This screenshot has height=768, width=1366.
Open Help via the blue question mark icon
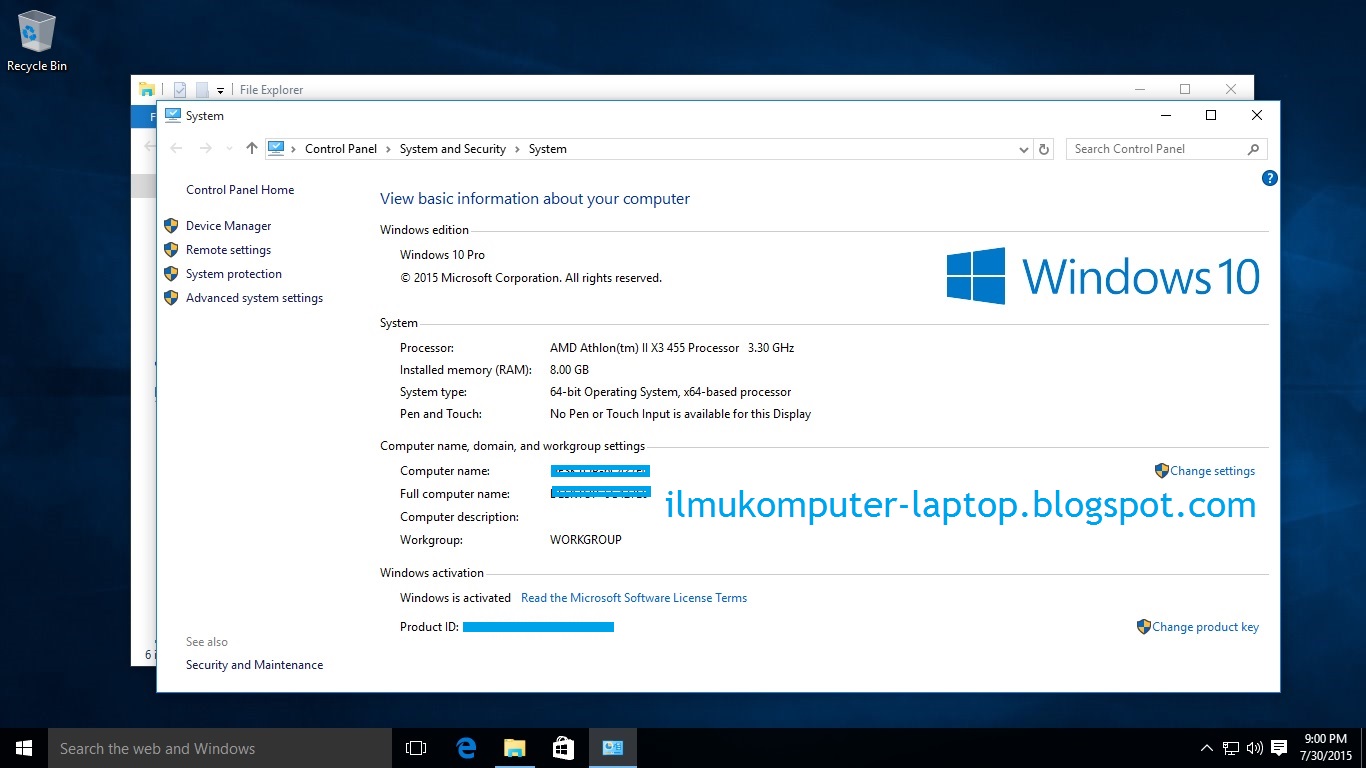coord(1270,178)
